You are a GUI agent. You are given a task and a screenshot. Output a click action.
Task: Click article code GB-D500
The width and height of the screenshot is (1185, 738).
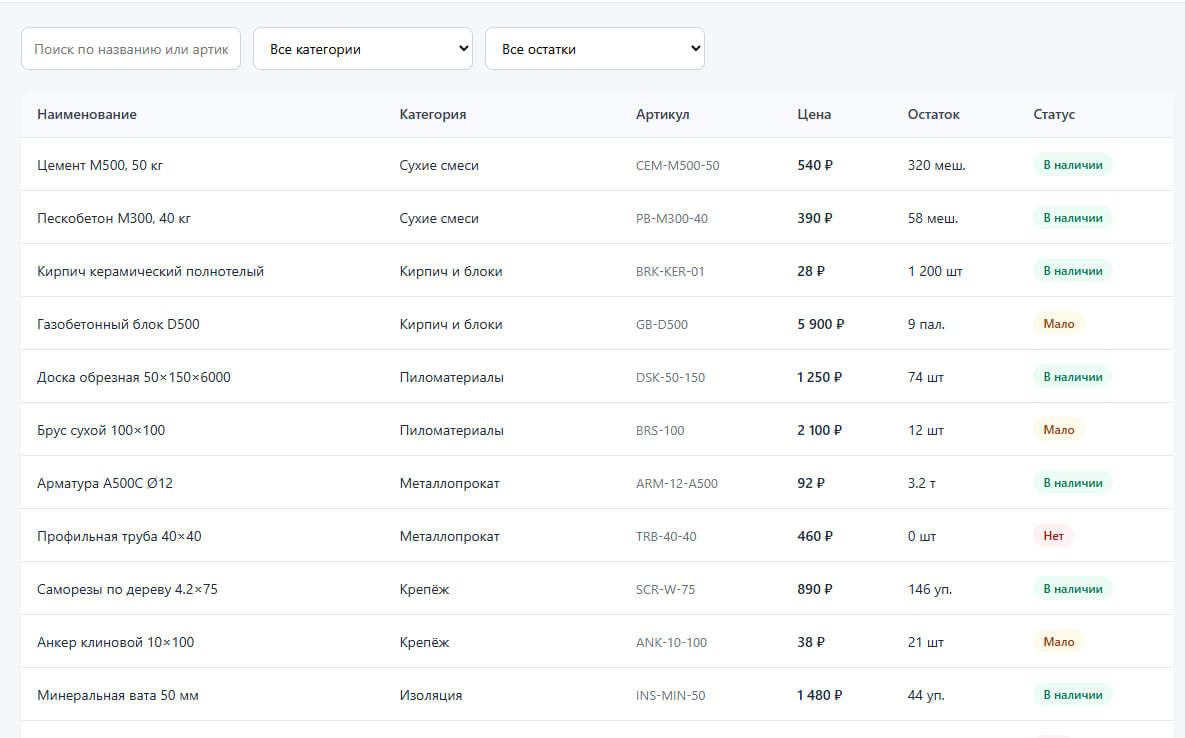661,324
